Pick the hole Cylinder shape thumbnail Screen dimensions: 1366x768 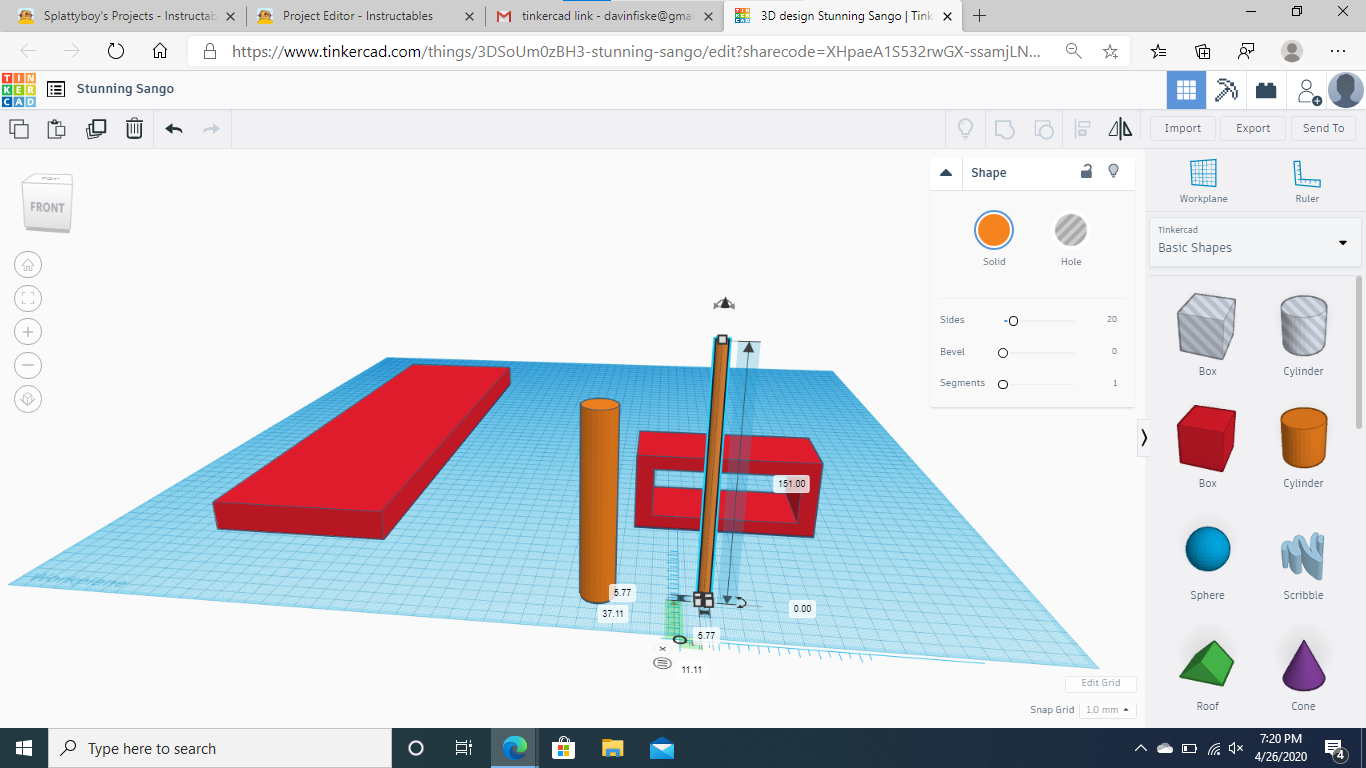[1303, 326]
